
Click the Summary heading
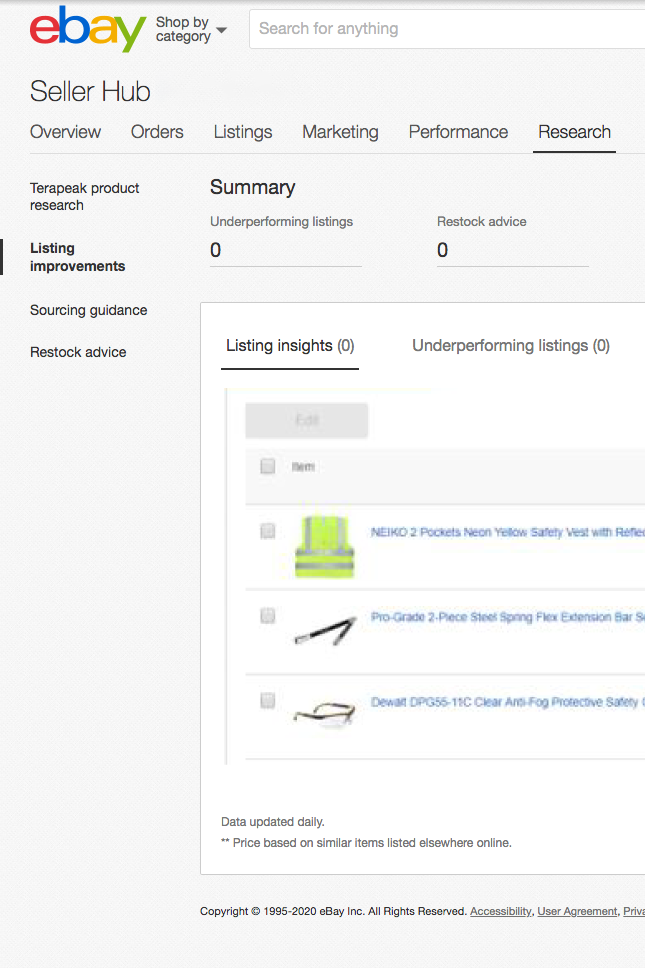point(252,187)
